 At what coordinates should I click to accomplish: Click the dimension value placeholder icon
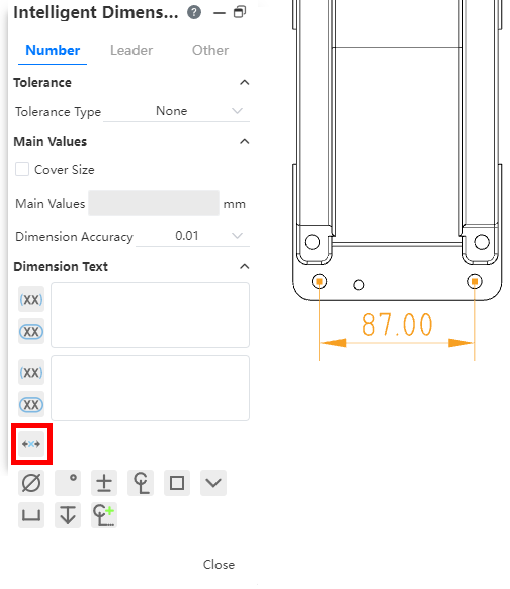(31, 444)
